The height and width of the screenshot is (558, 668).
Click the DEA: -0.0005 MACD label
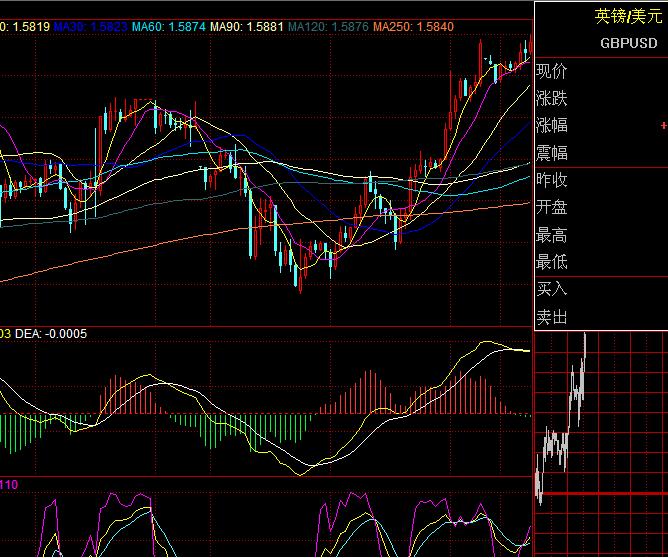click(51, 334)
